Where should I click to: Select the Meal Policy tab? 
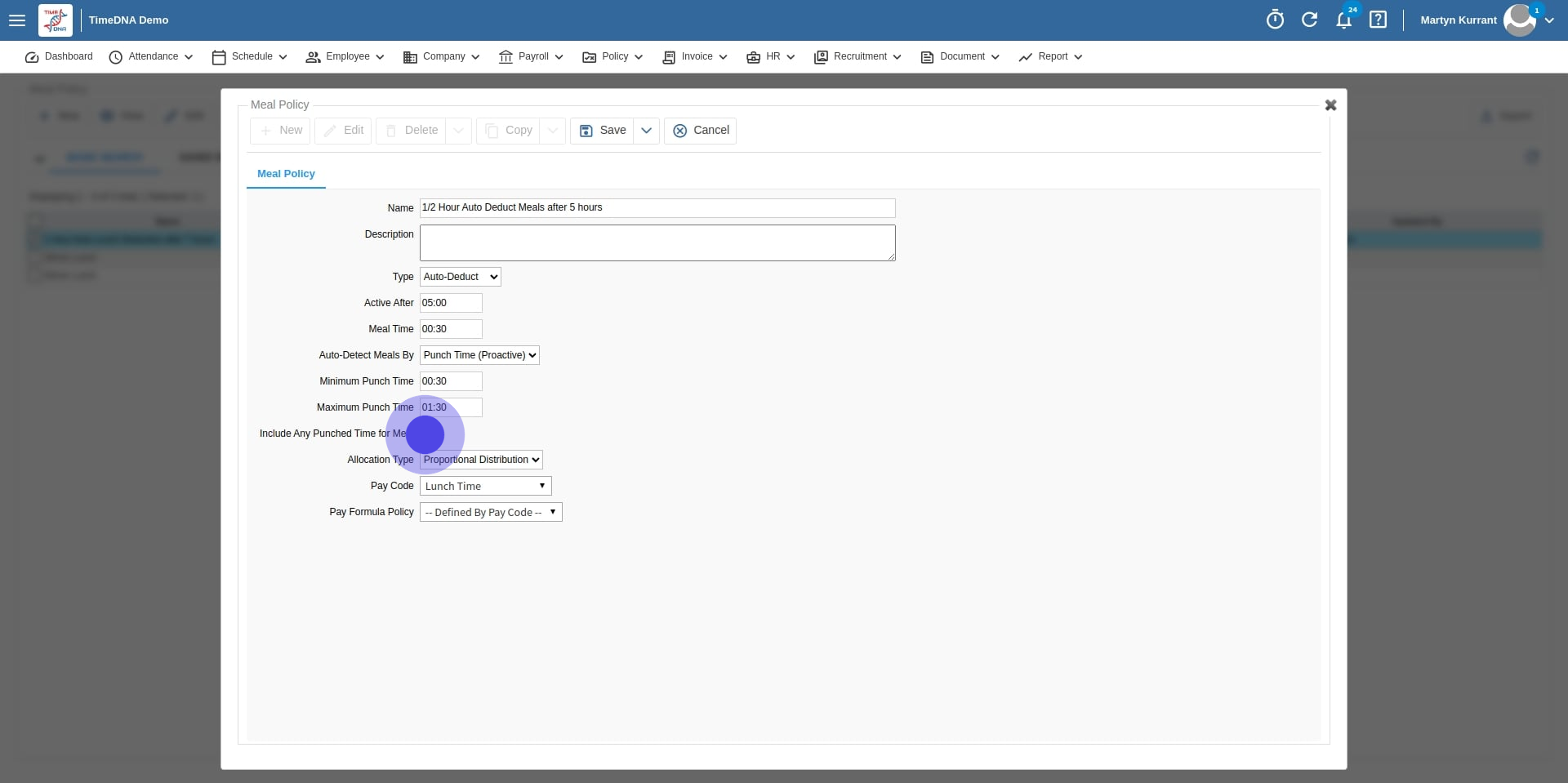coord(286,174)
